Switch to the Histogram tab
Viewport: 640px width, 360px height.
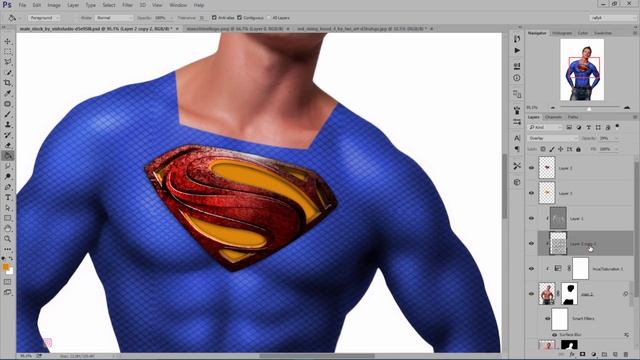pyautogui.click(x=562, y=33)
